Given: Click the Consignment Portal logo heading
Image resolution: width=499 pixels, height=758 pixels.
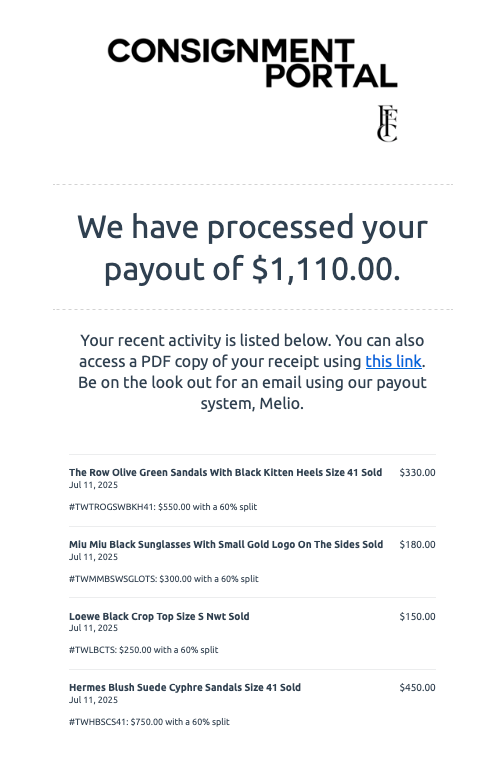Looking at the screenshot, I should (252, 63).
